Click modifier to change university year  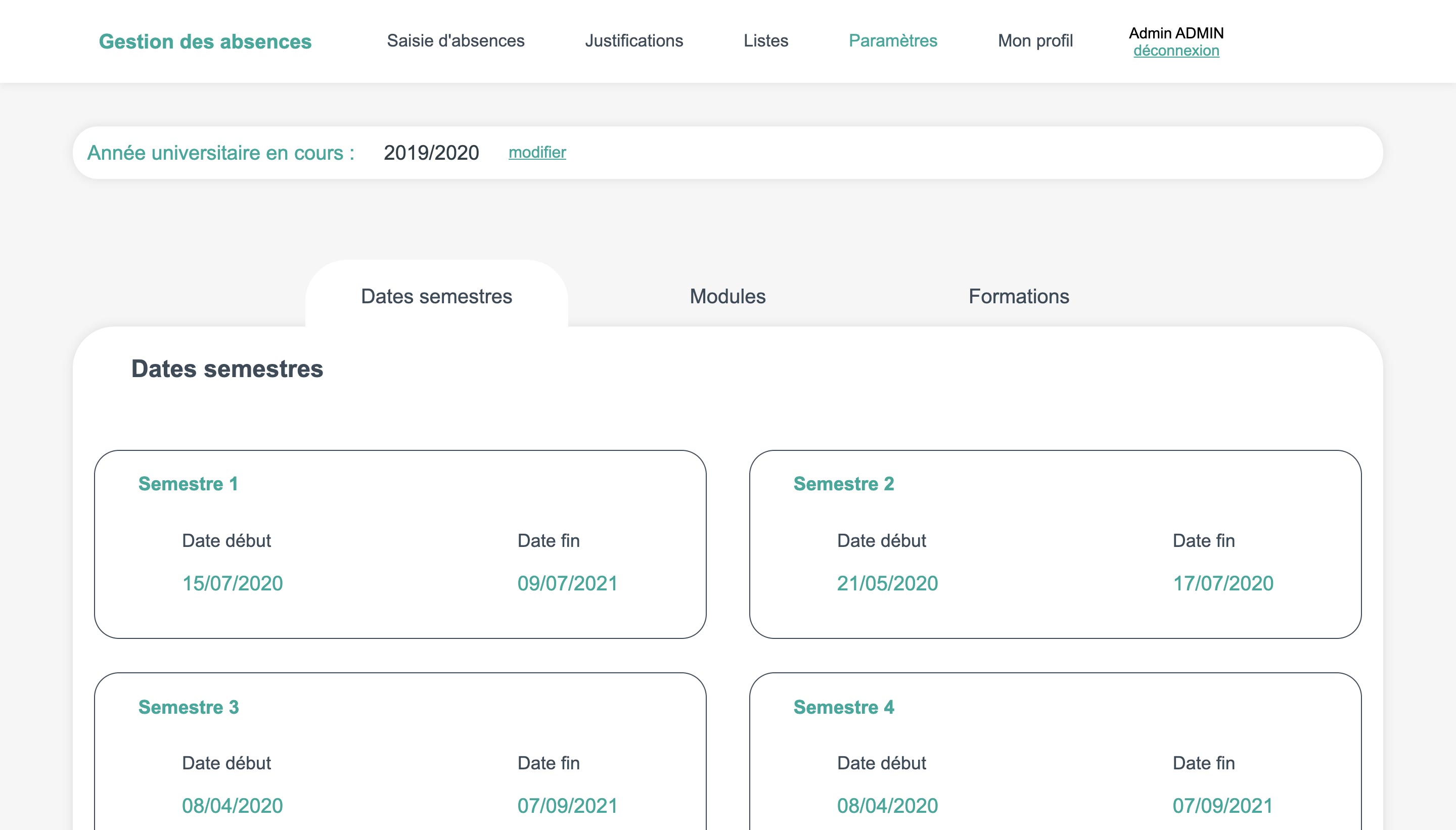coord(537,152)
